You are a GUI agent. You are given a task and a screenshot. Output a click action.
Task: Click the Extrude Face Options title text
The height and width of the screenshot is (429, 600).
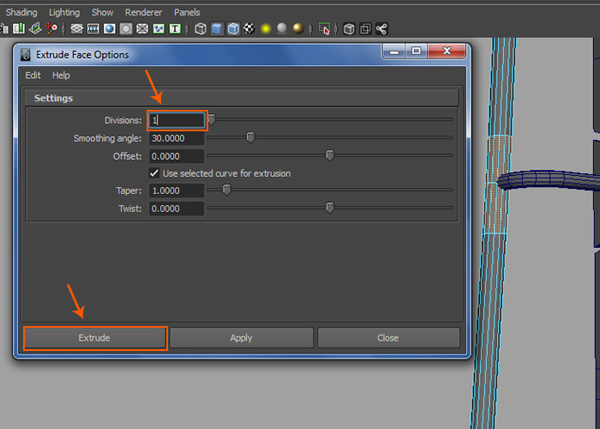(x=82, y=55)
